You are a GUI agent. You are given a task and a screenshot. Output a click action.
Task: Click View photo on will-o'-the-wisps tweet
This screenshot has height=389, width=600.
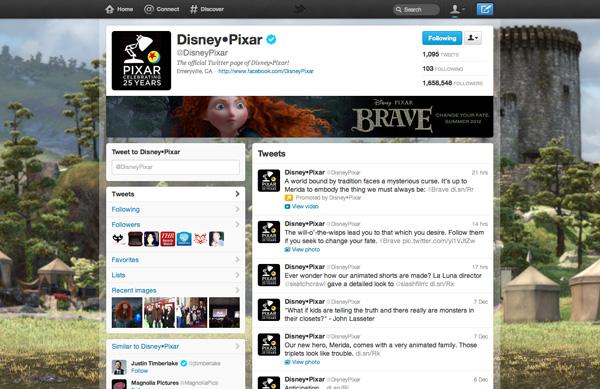click(302, 249)
